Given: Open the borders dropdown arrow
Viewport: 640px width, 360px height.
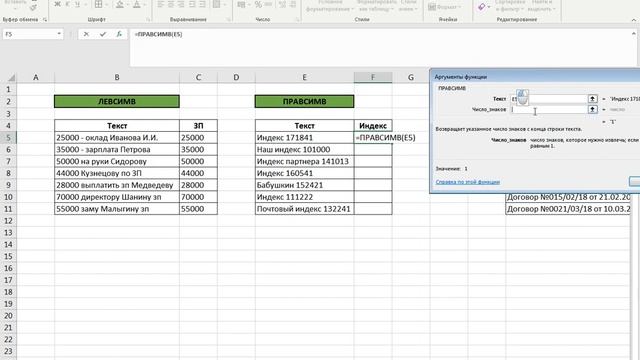Looking at the screenshot, I should (x=106, y=4).
